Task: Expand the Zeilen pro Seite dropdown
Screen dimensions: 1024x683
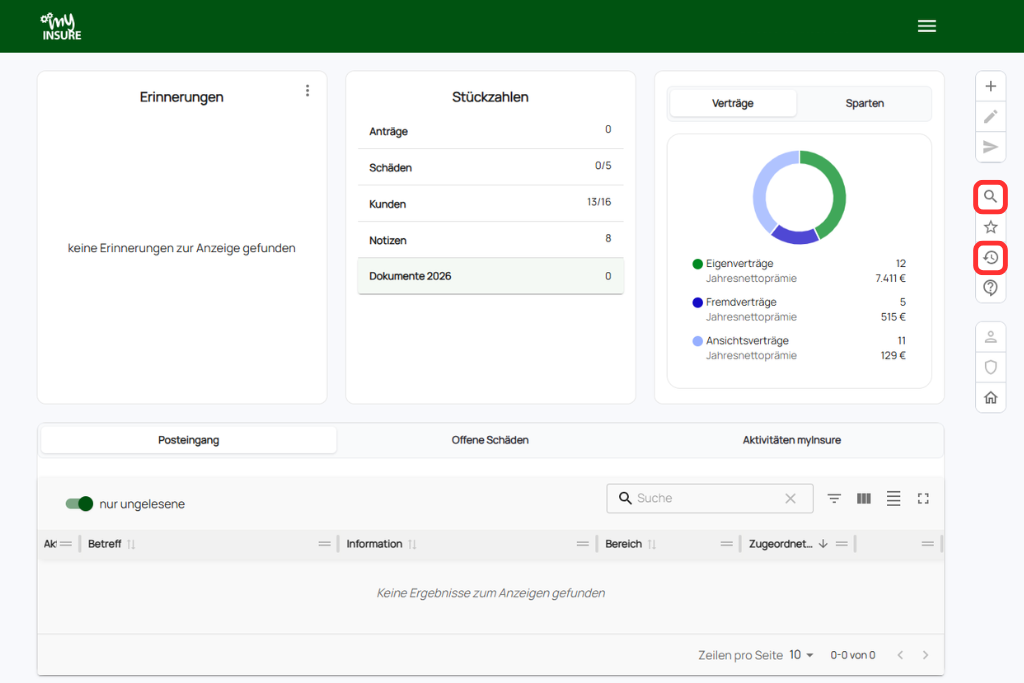Action: click(x=802, y=655)
